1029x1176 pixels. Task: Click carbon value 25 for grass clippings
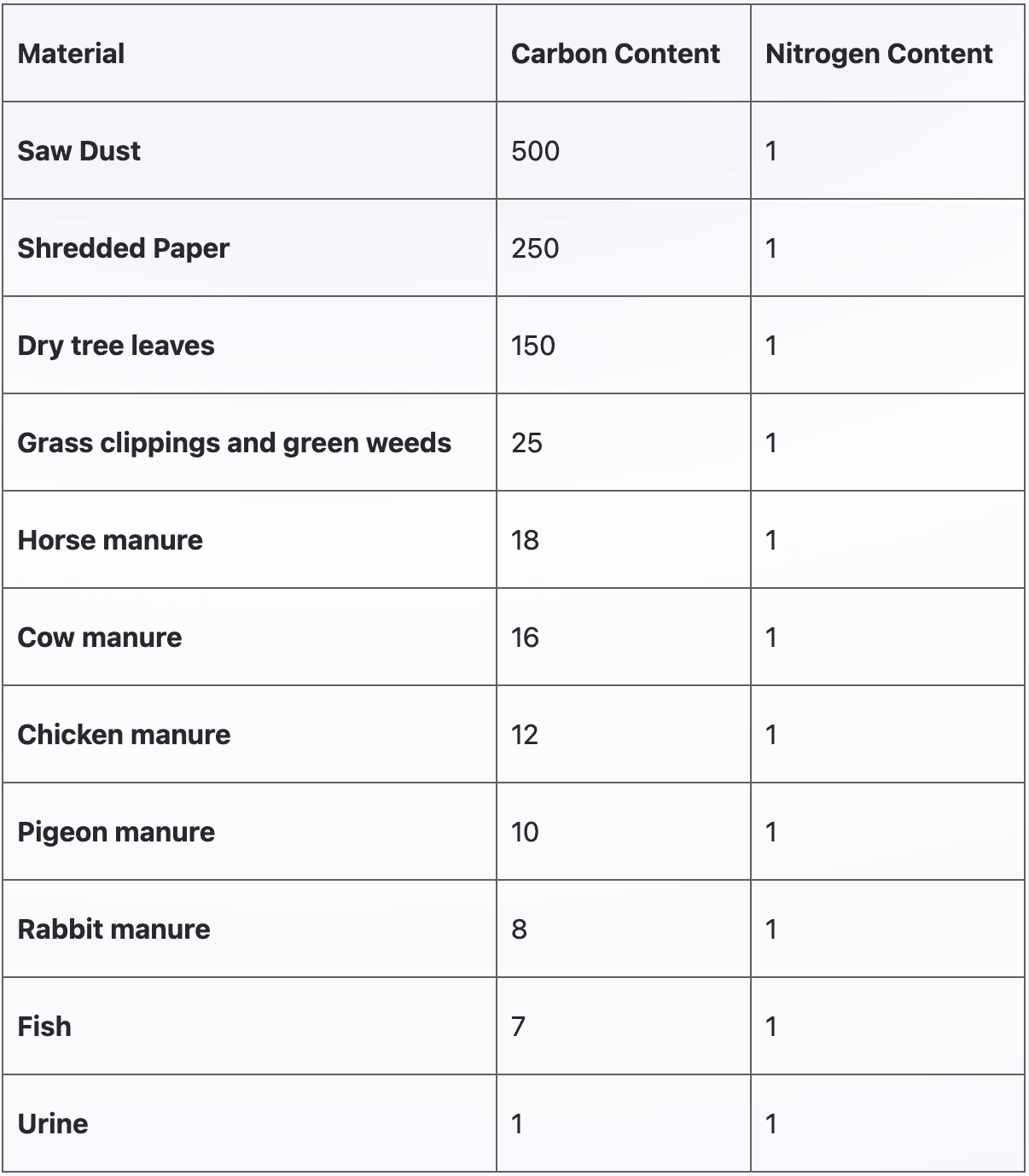[x=526, y=443]
